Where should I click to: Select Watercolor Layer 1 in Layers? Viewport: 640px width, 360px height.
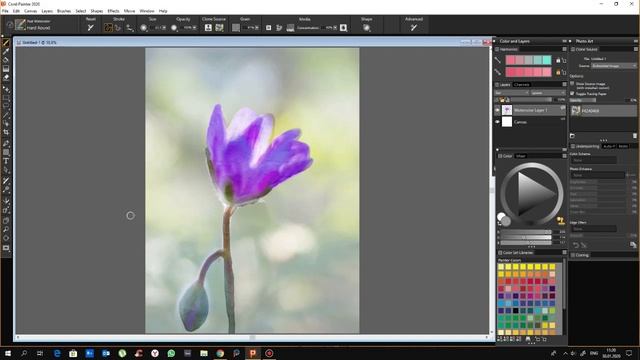pos(531,110)
